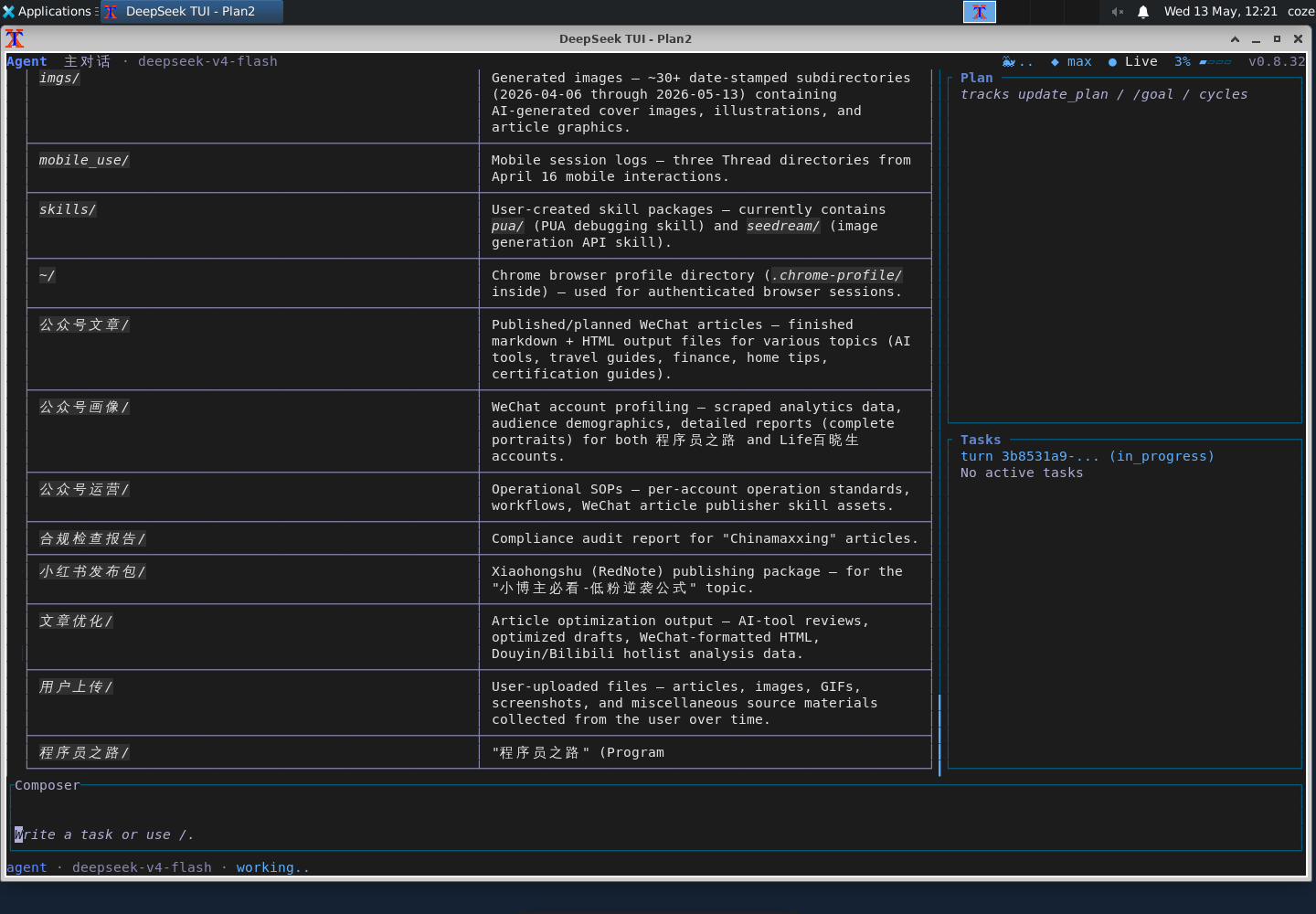Viewport: 1316px width, 914px height.
Task: Roll up the window with the shade arrow button
Action: (1235, 39)
